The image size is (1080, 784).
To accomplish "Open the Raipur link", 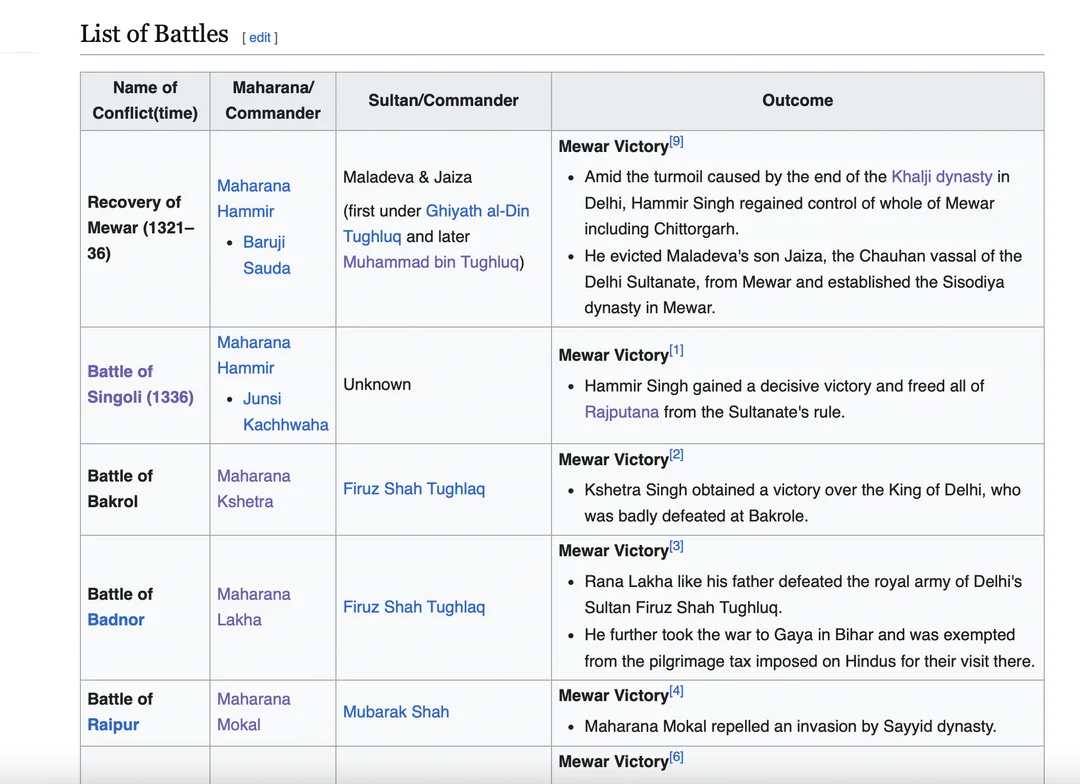I will pyautogui.click(x=113, y=725).
